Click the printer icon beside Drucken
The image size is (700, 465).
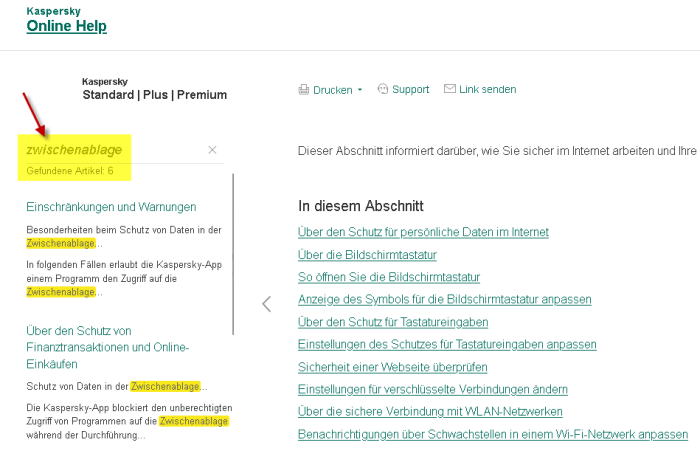pyautogui.click(x=304, y=90)
